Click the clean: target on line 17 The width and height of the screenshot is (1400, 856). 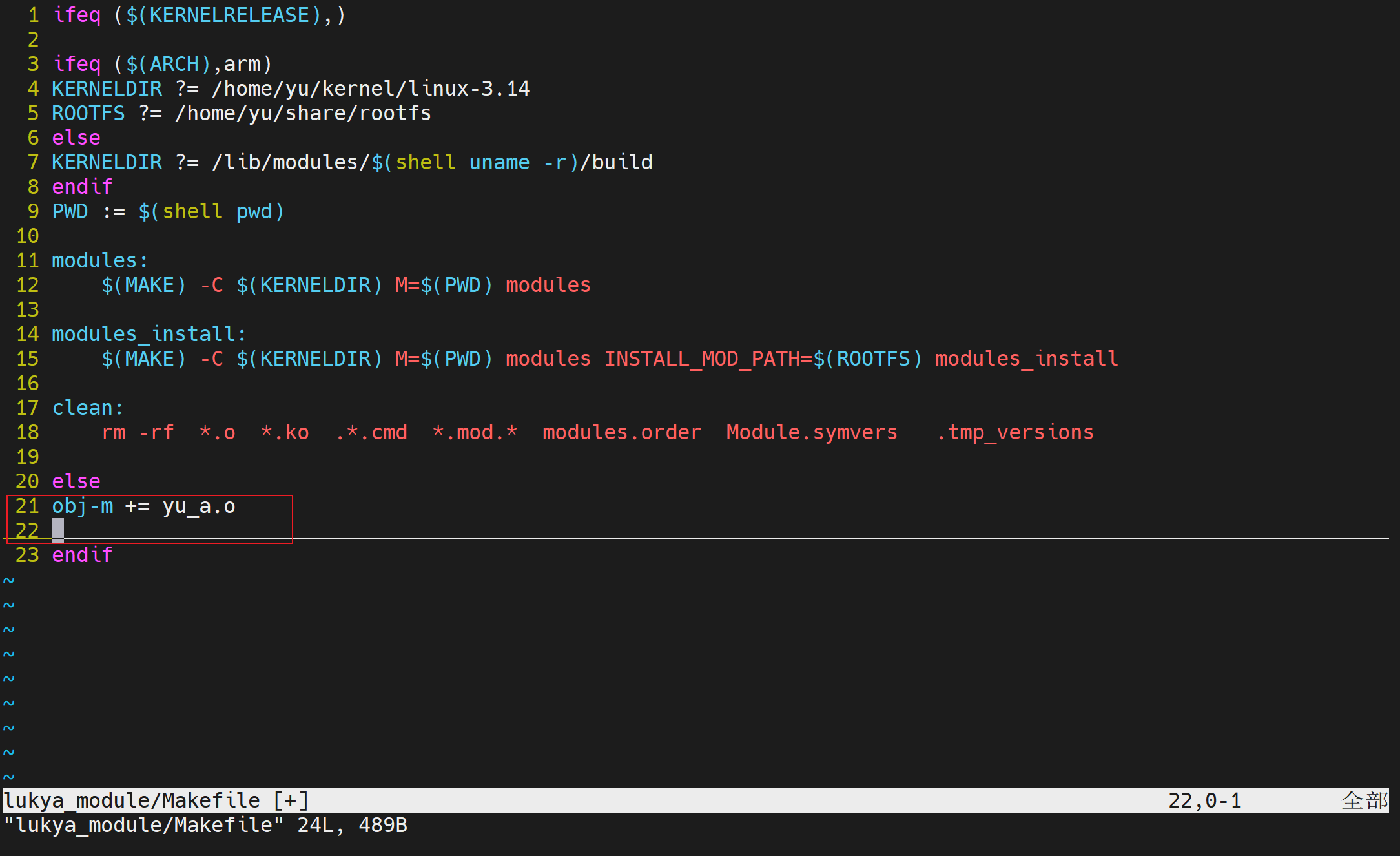[87, 408]
